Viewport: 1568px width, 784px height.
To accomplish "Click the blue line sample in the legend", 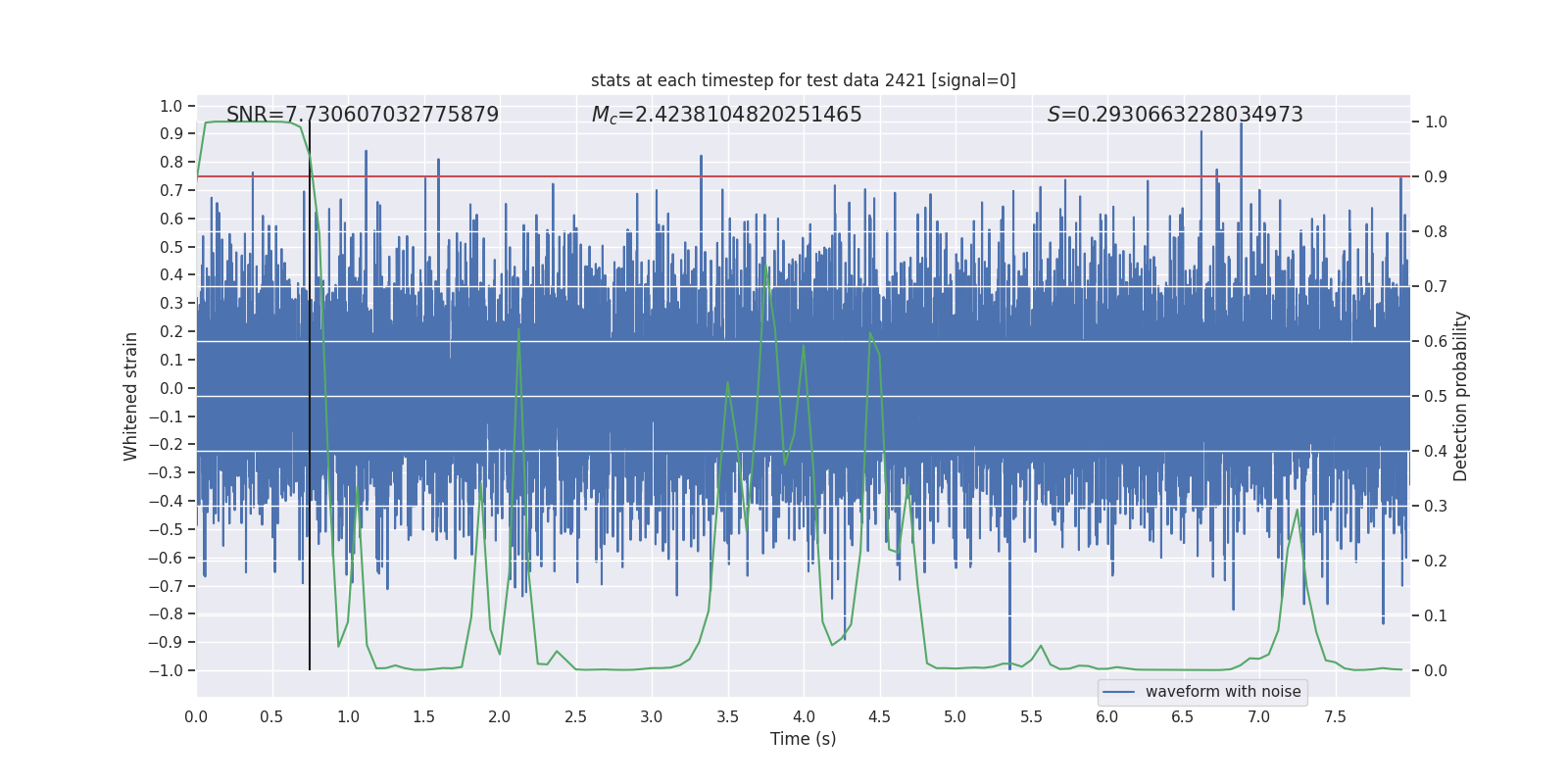I will (1119, 692).
